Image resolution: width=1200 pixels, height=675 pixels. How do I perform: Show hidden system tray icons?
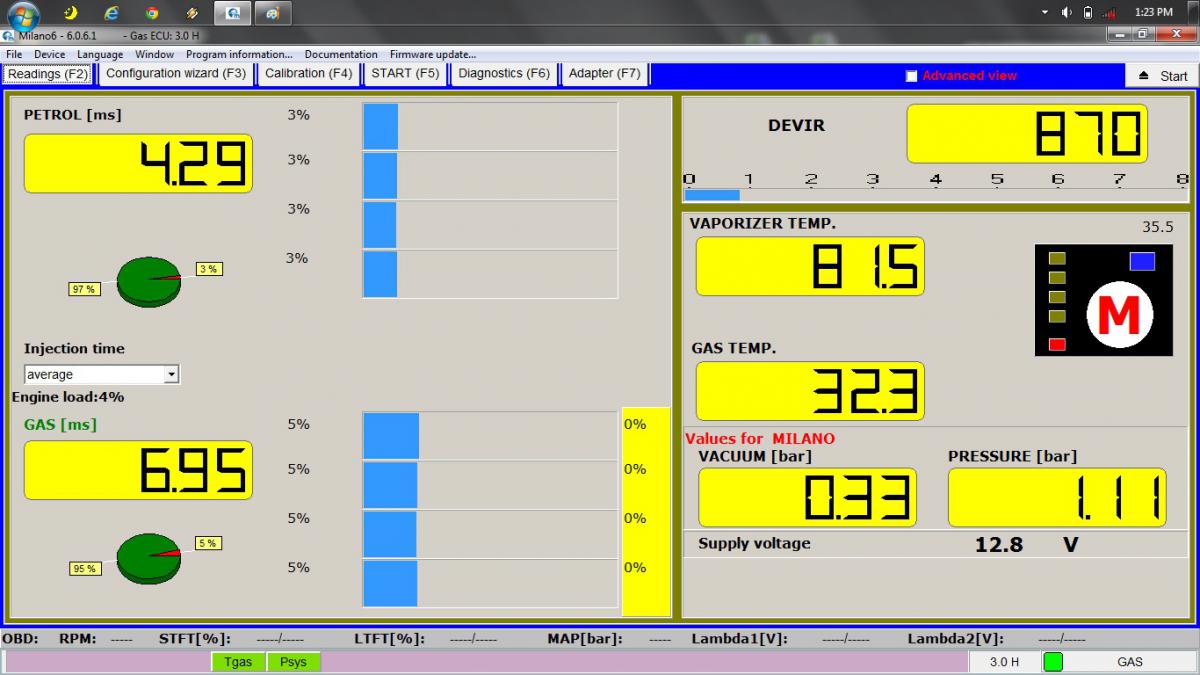(1045, 12)
